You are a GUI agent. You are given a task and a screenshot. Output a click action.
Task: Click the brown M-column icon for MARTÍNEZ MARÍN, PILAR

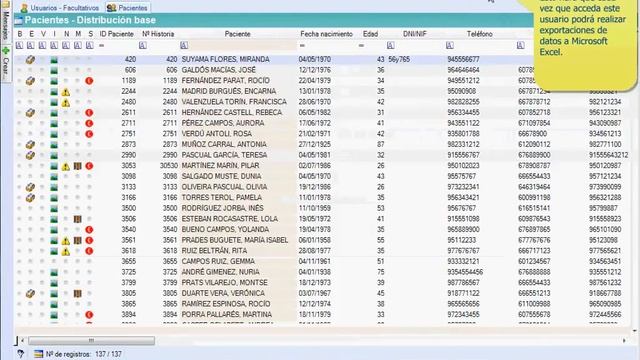78,166
